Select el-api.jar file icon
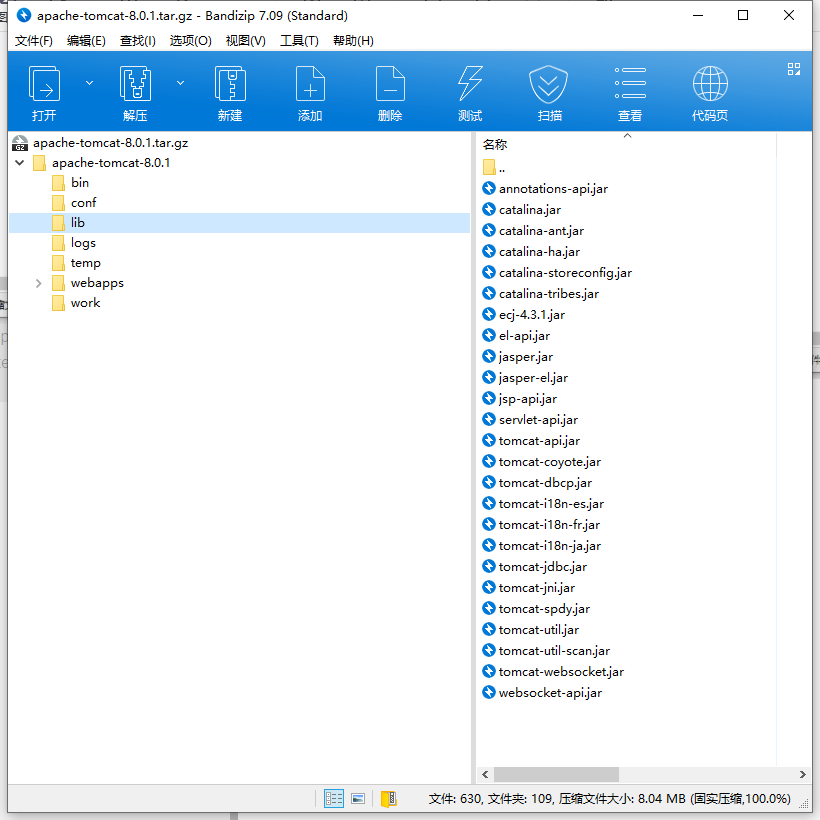The width and height of the screenshot is (820, 820). pos(488,335)
